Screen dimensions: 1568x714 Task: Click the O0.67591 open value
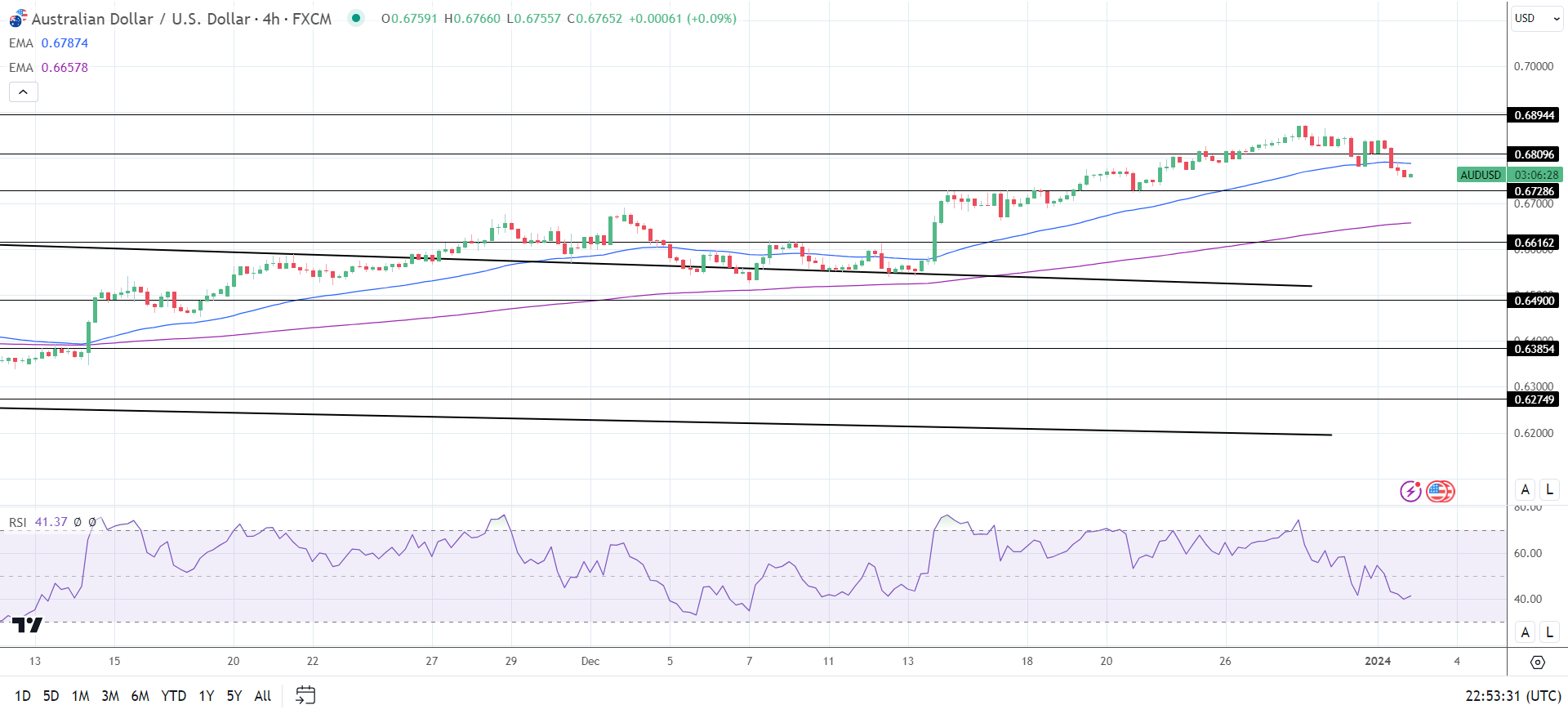pyautogui.click(x=409, y=18)
